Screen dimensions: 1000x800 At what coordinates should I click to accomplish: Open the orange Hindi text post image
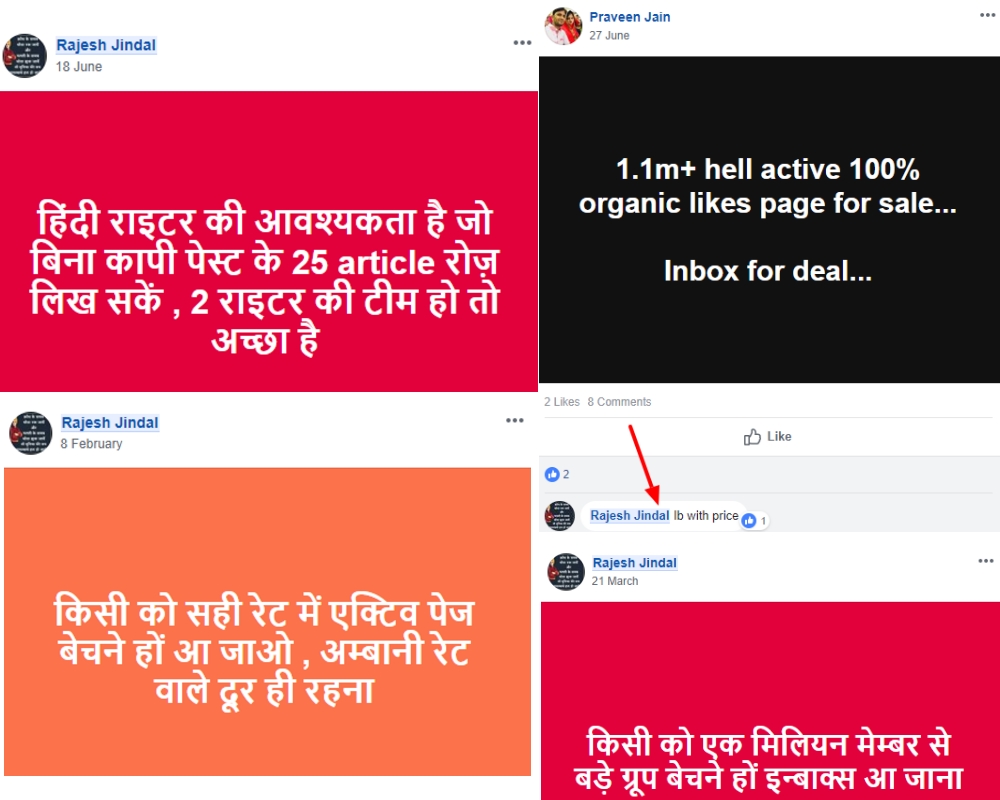(267, 622)
